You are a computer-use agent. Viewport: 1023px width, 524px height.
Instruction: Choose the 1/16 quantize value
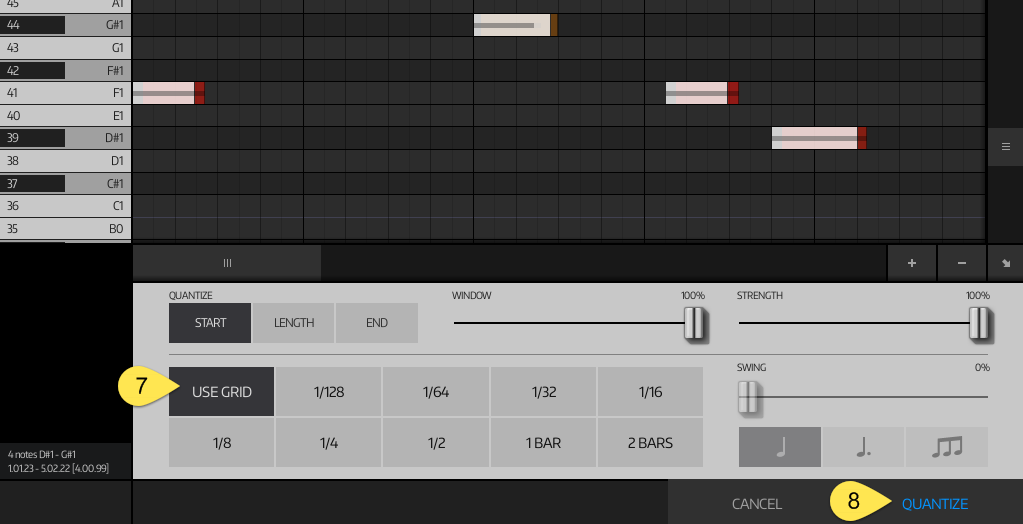tap(650, 392)
